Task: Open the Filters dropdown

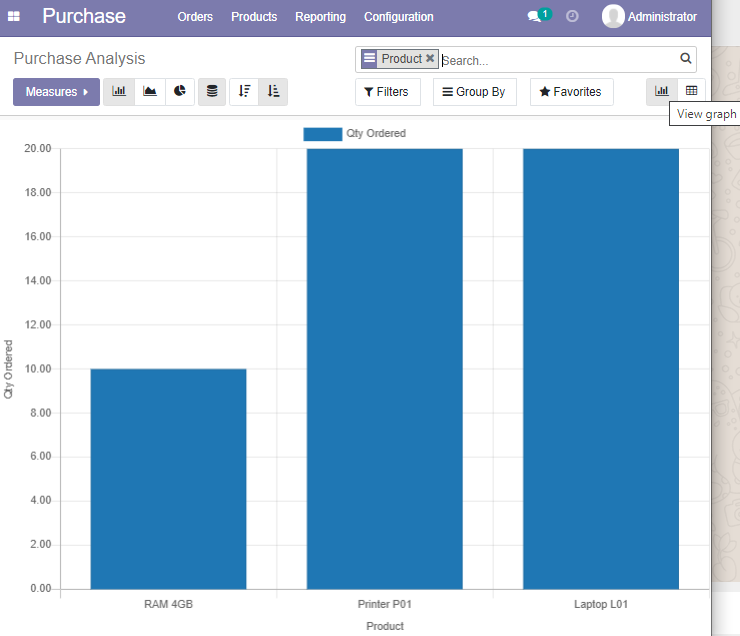Action: pos(387,92)
